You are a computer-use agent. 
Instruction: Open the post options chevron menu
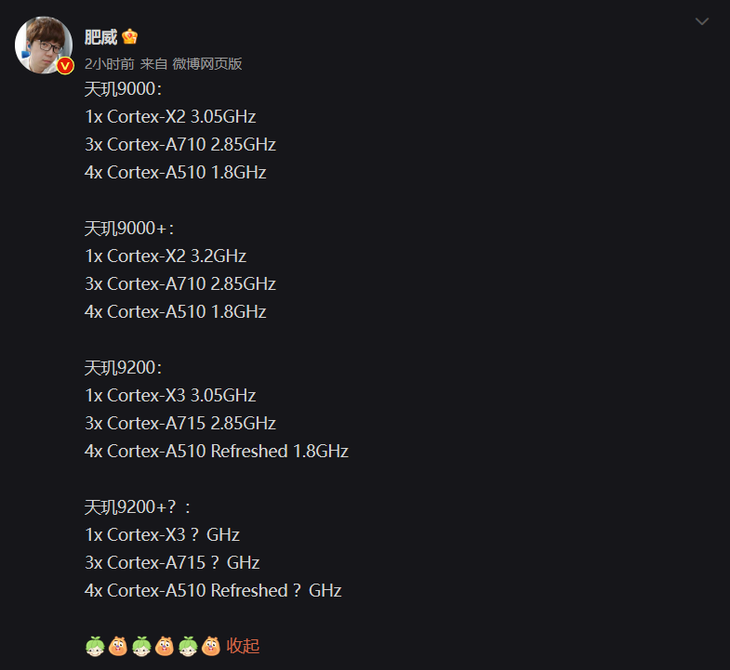pos(702,21)
